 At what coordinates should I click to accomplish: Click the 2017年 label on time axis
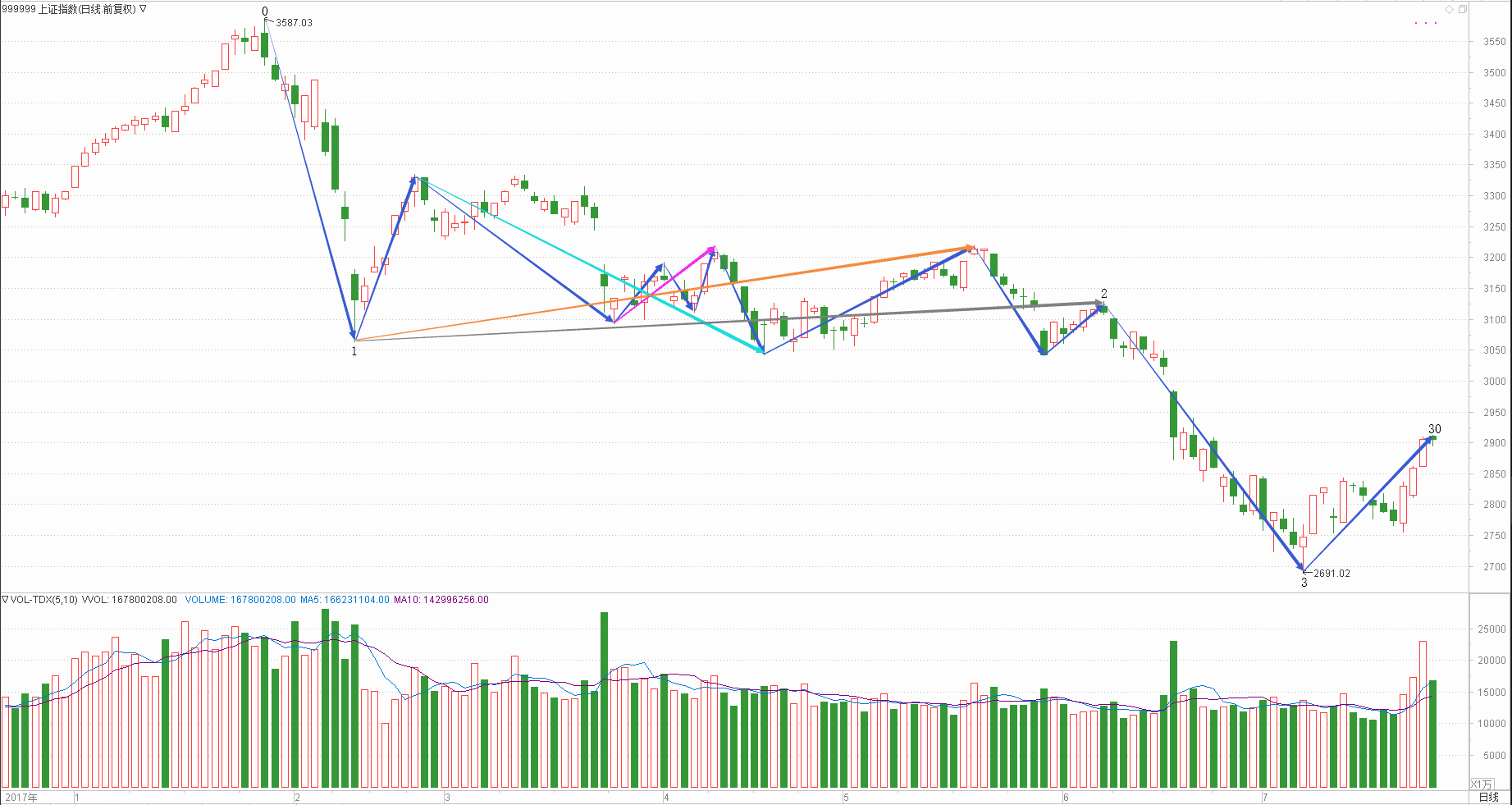[x=21, y=797]
